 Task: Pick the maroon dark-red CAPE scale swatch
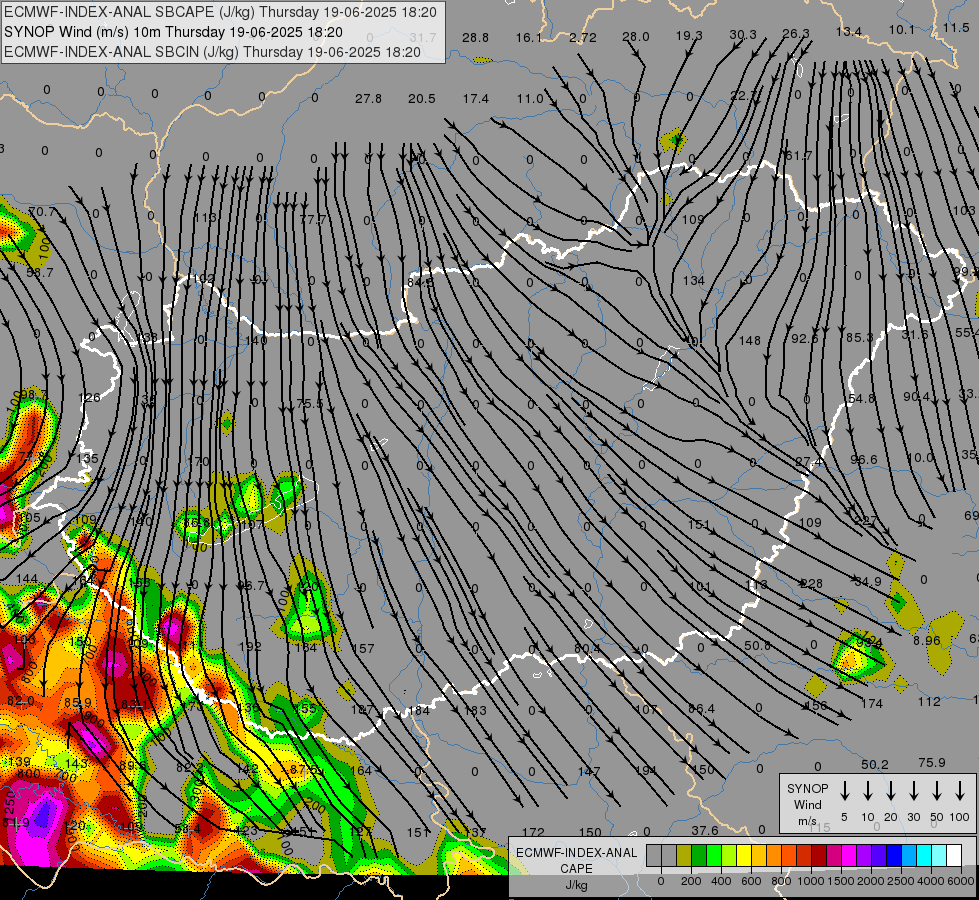point(819,856)
